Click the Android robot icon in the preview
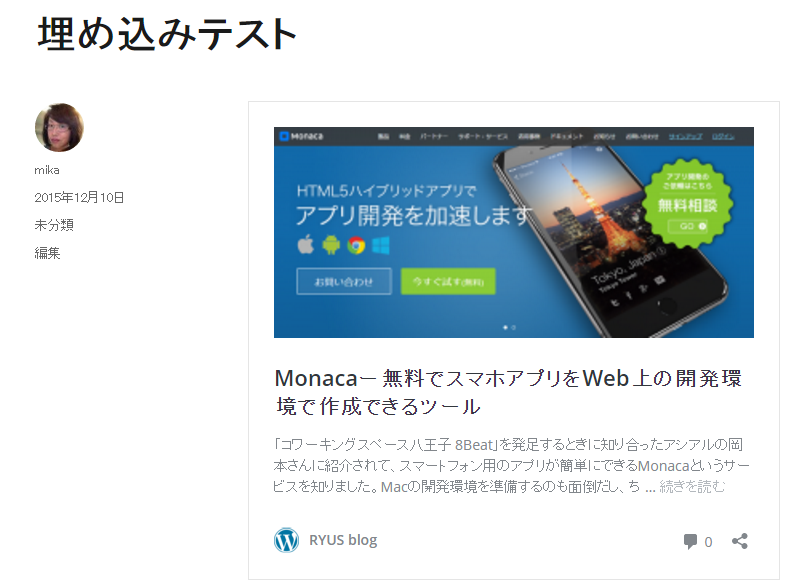Viewport: 787px width, 585px height. pyautogui.click(x=331, y=245)
